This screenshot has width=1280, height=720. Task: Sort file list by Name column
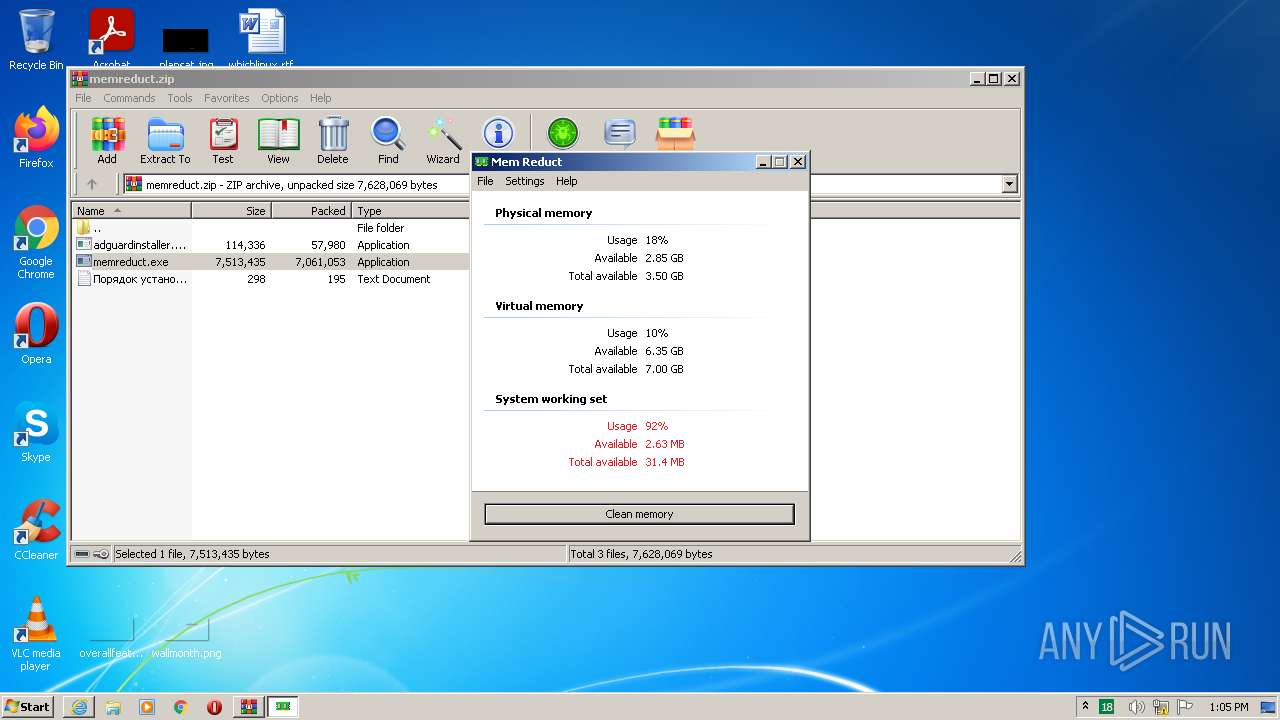(x=131, y=211)
